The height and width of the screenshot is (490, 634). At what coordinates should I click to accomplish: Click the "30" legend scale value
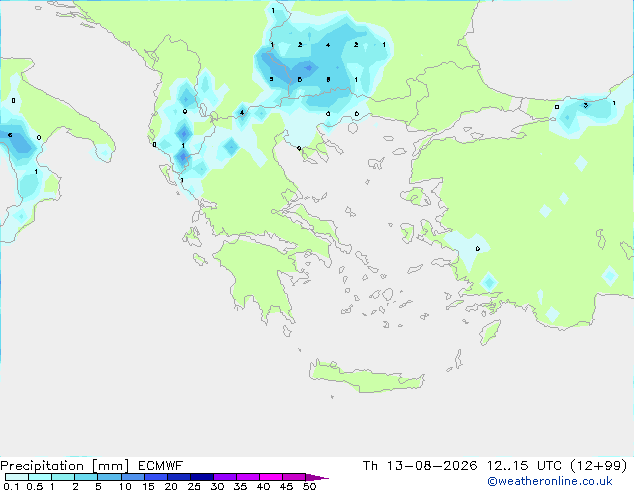coord(217,486)
